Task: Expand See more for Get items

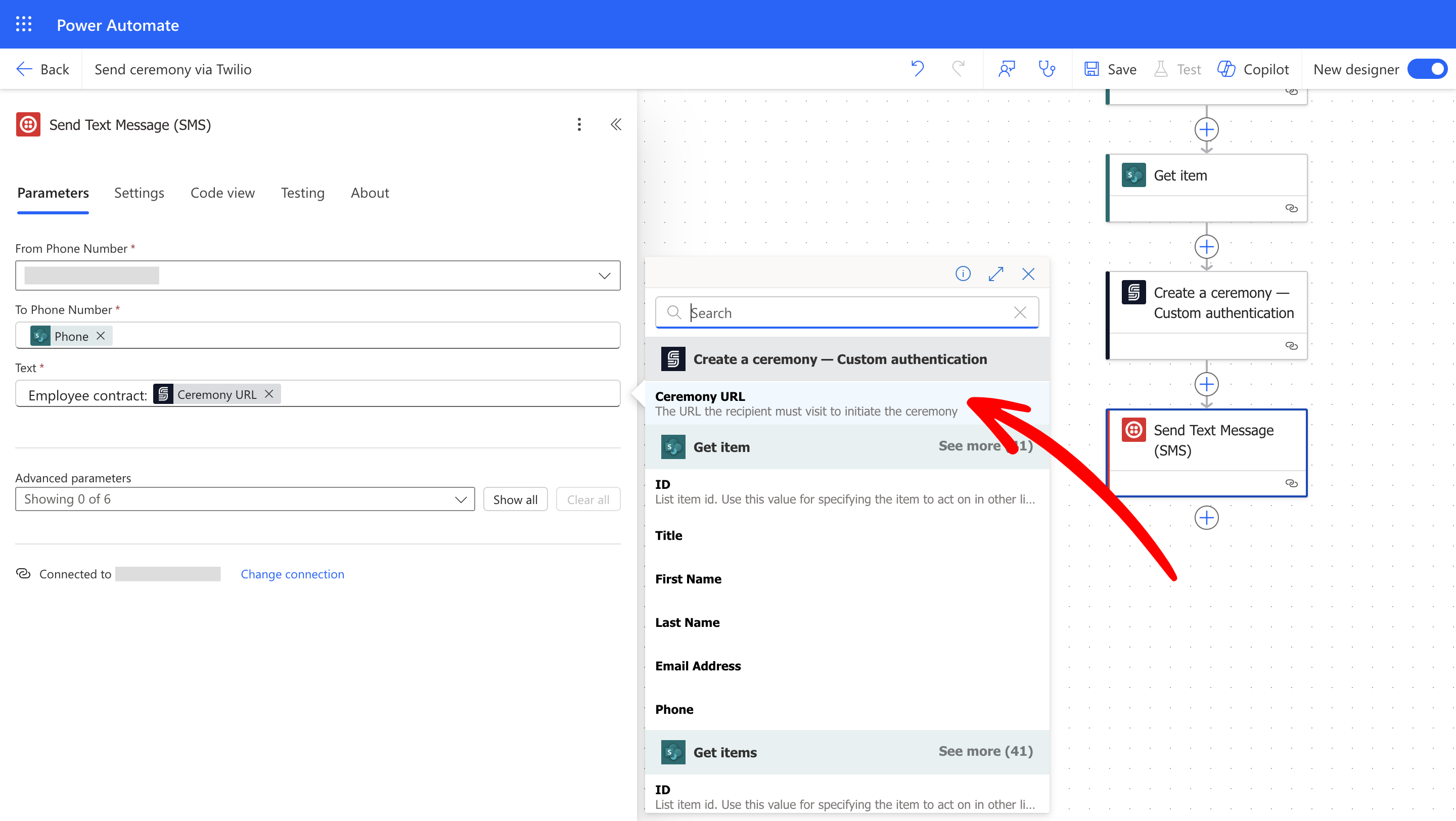Action: tap(985, 751)
